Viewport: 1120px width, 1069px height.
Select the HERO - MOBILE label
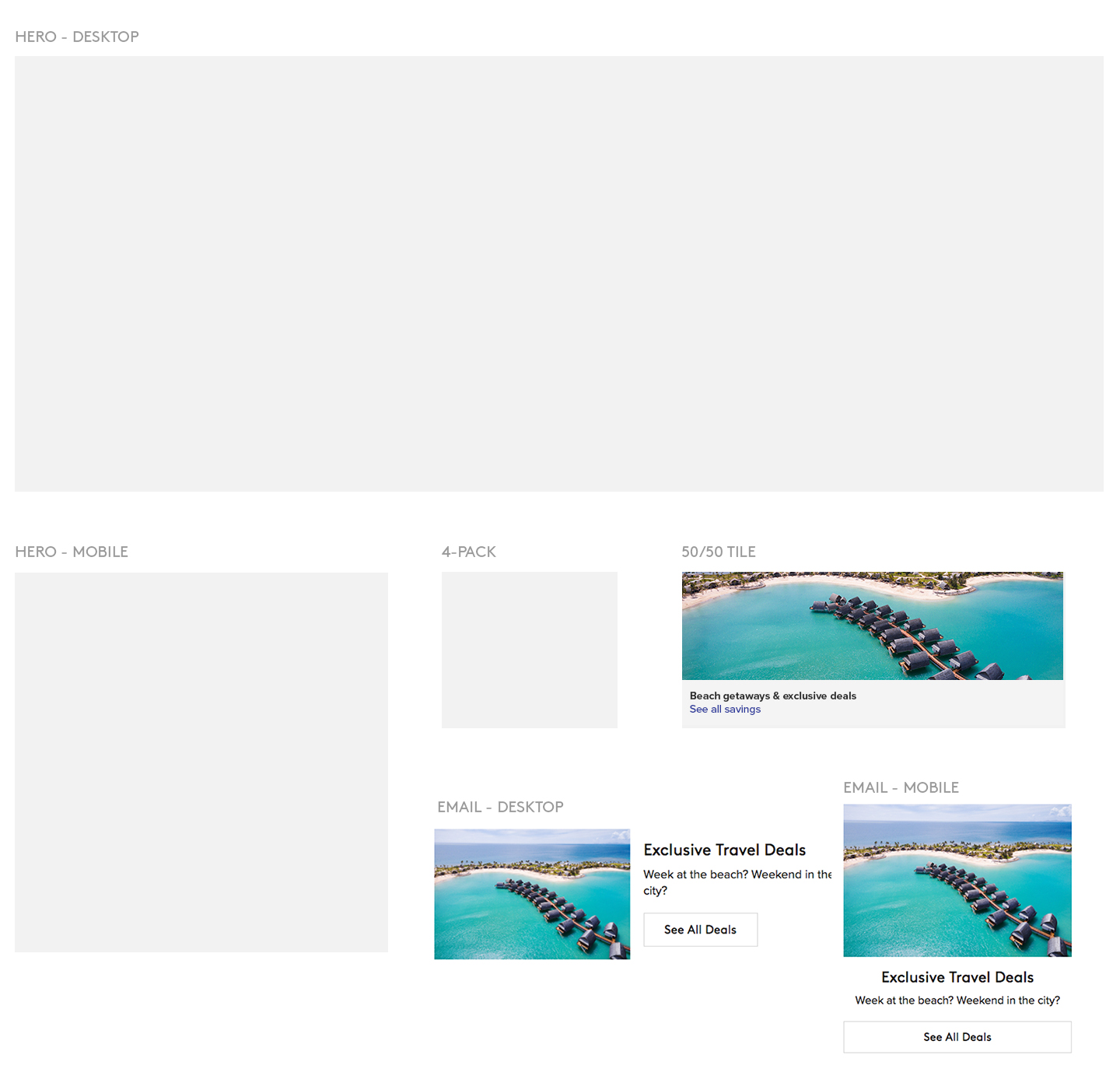(x=72, y=552)
